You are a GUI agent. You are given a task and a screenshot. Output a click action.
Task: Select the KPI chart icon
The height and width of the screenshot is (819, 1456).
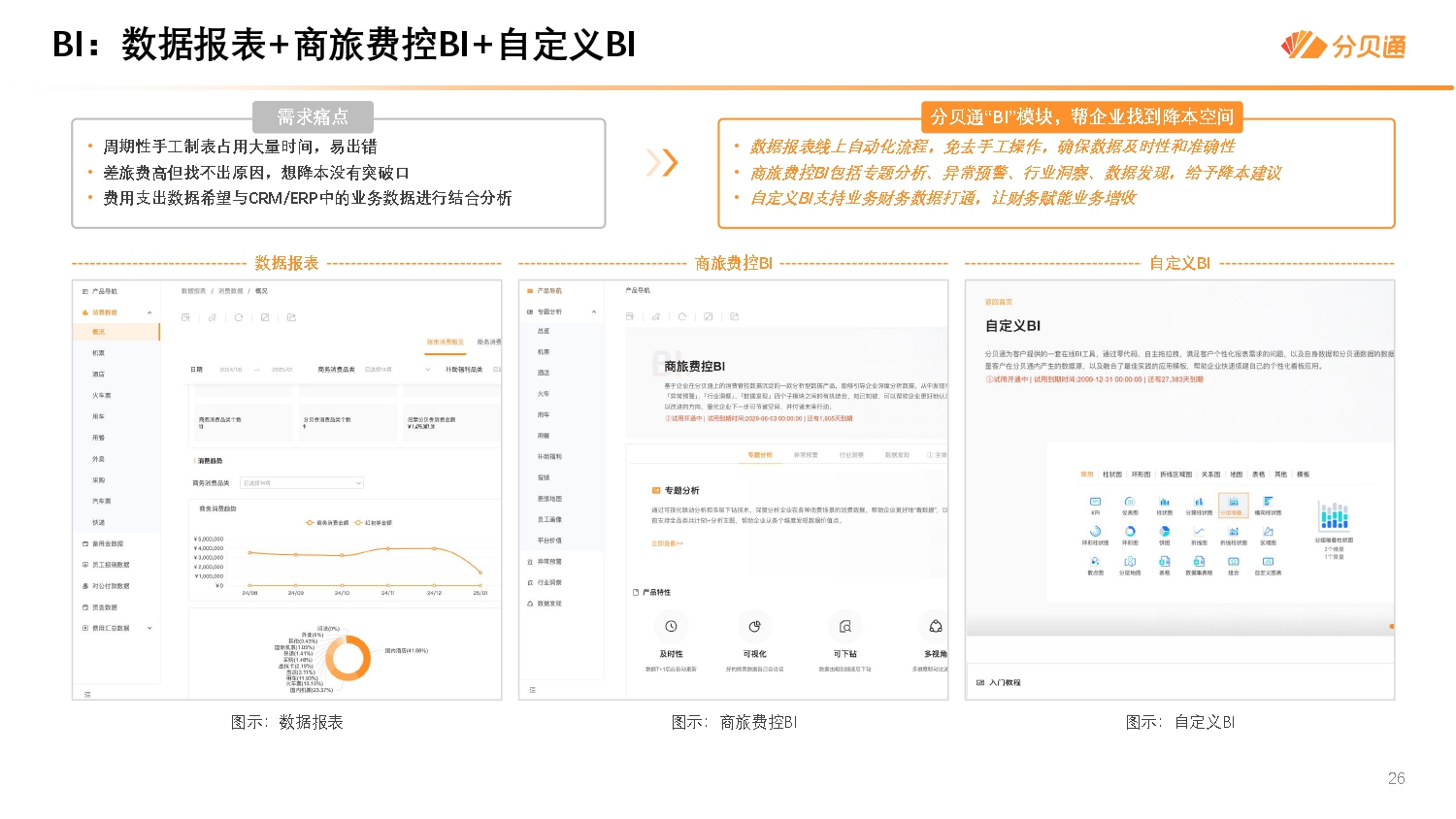coord(1094,502)
